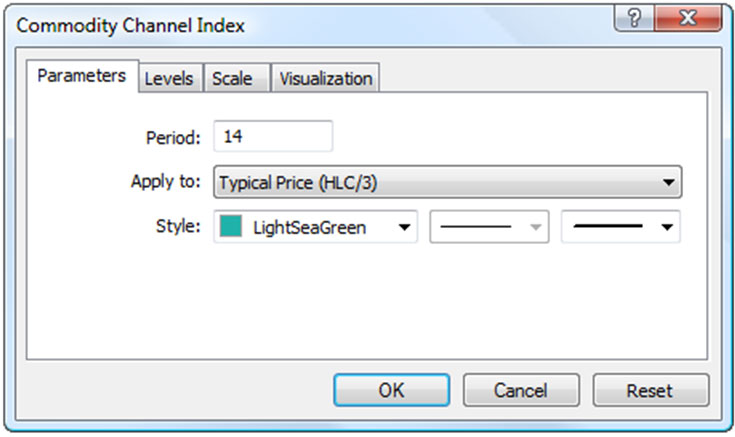The width and height of the screenshot is (735, 437).
Task: Open the Typical Price (HLC/3) combo box
Action: [448, 182]
